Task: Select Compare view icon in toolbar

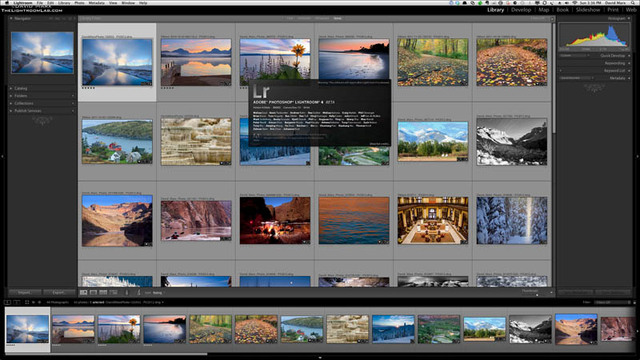Action: coord(103,293)
